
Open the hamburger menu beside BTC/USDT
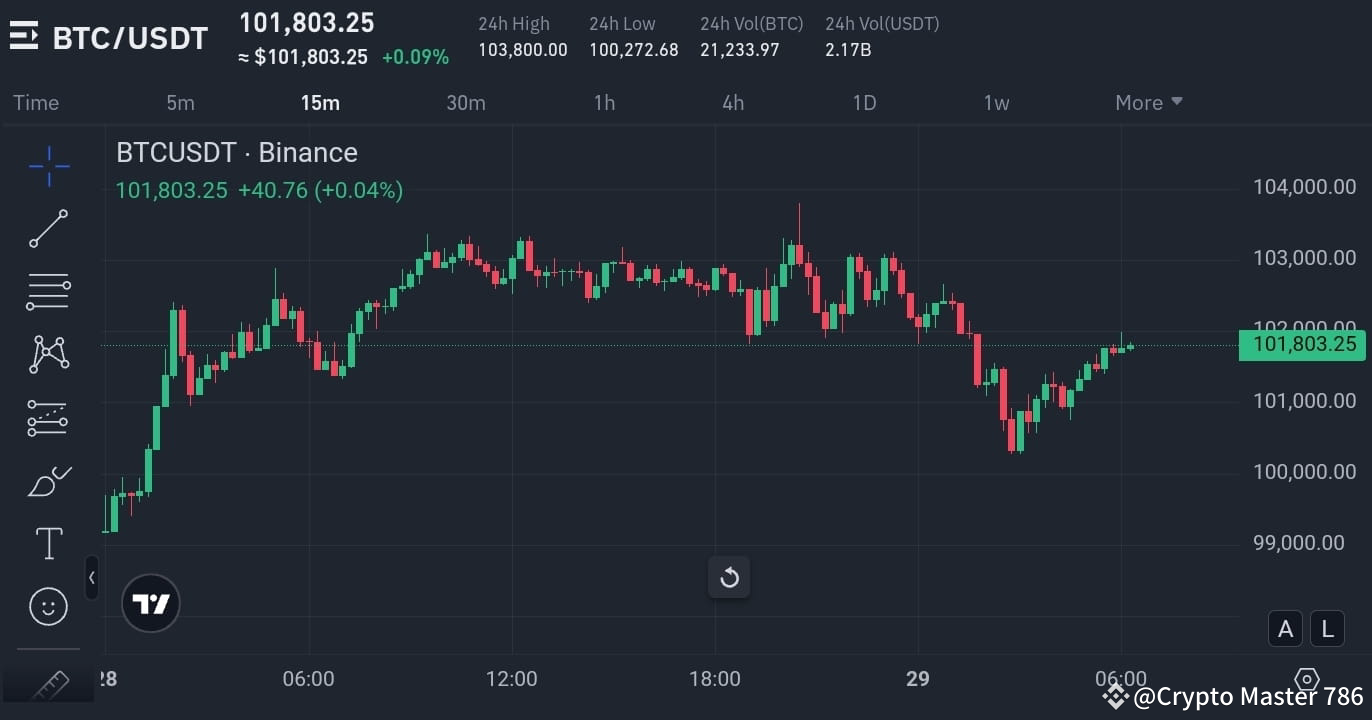[x=24, y=36]
